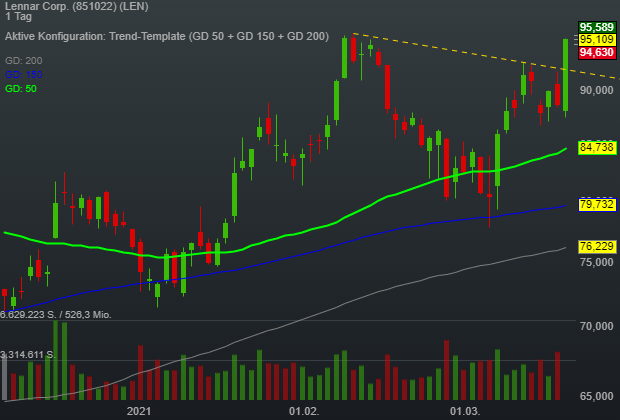Click the Lennar Corp. (851022) (LEN) title
Image resolution: width=620 pixels, height=420 pixels.
click(77, 6)
